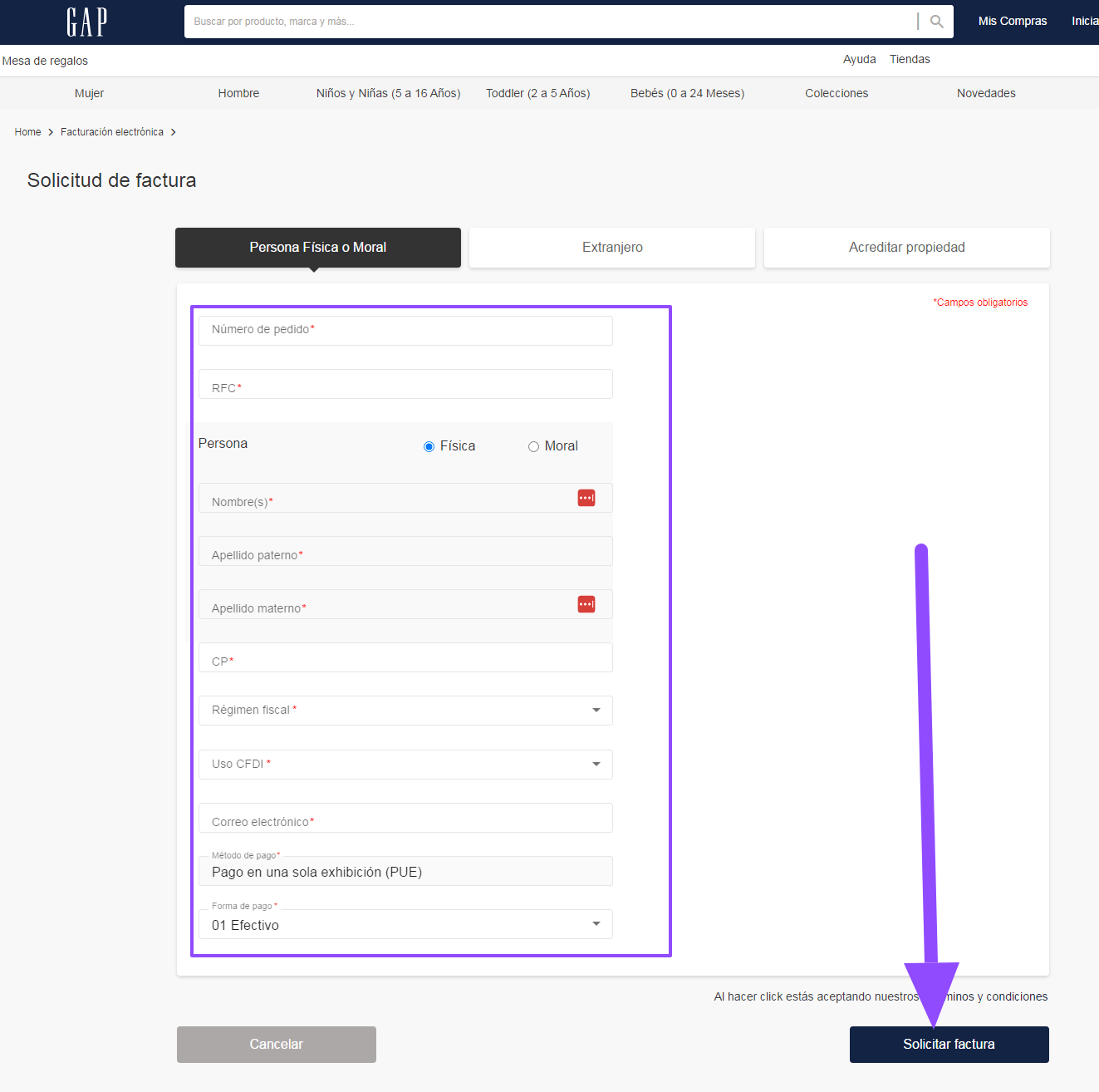Click the RFC input field
The height and width of the screenshot is (1092, 1099).
point(405,384)
